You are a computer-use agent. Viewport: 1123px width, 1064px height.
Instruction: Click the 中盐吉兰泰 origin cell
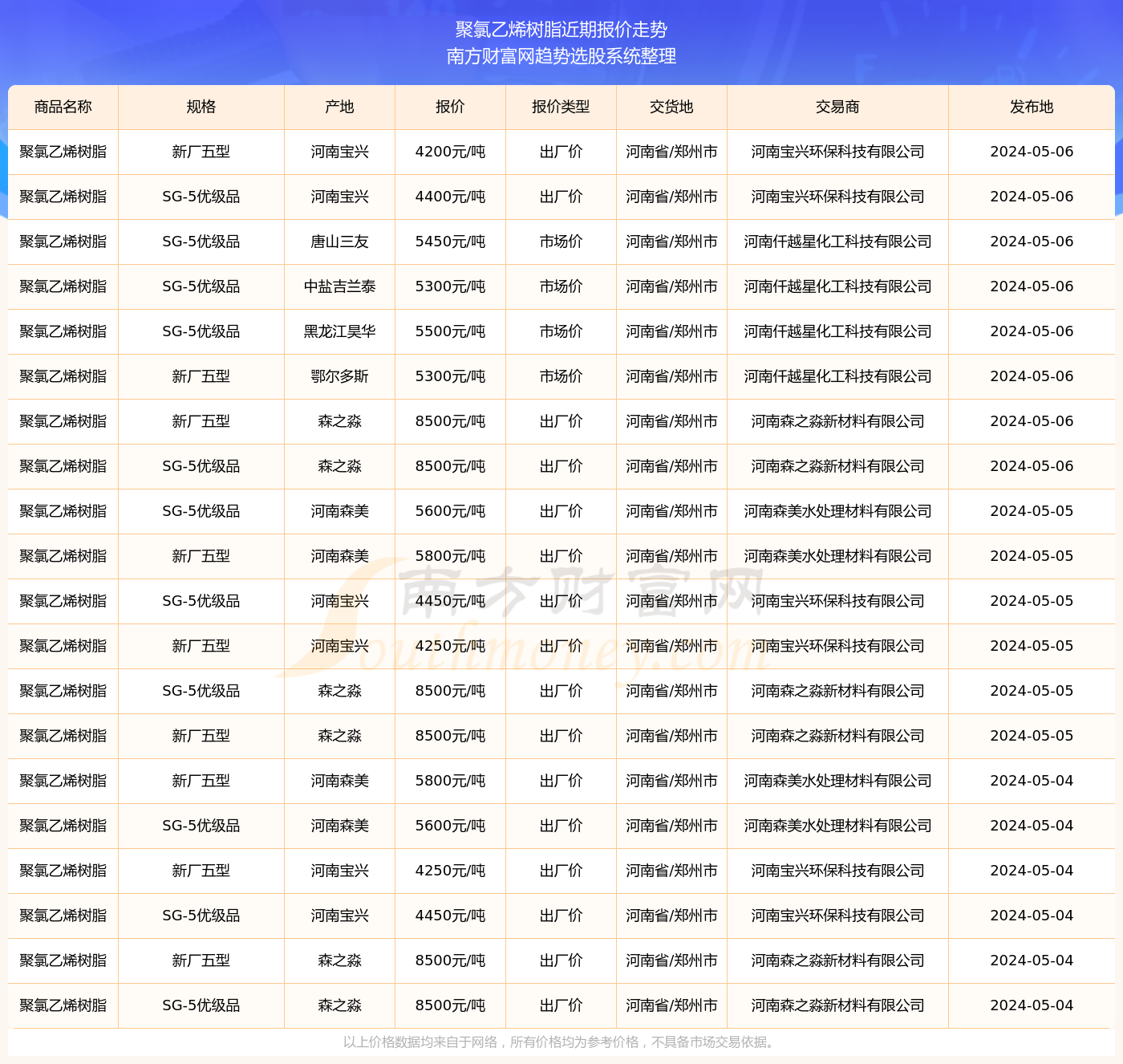pyautogui.click(x=340, y=286)
